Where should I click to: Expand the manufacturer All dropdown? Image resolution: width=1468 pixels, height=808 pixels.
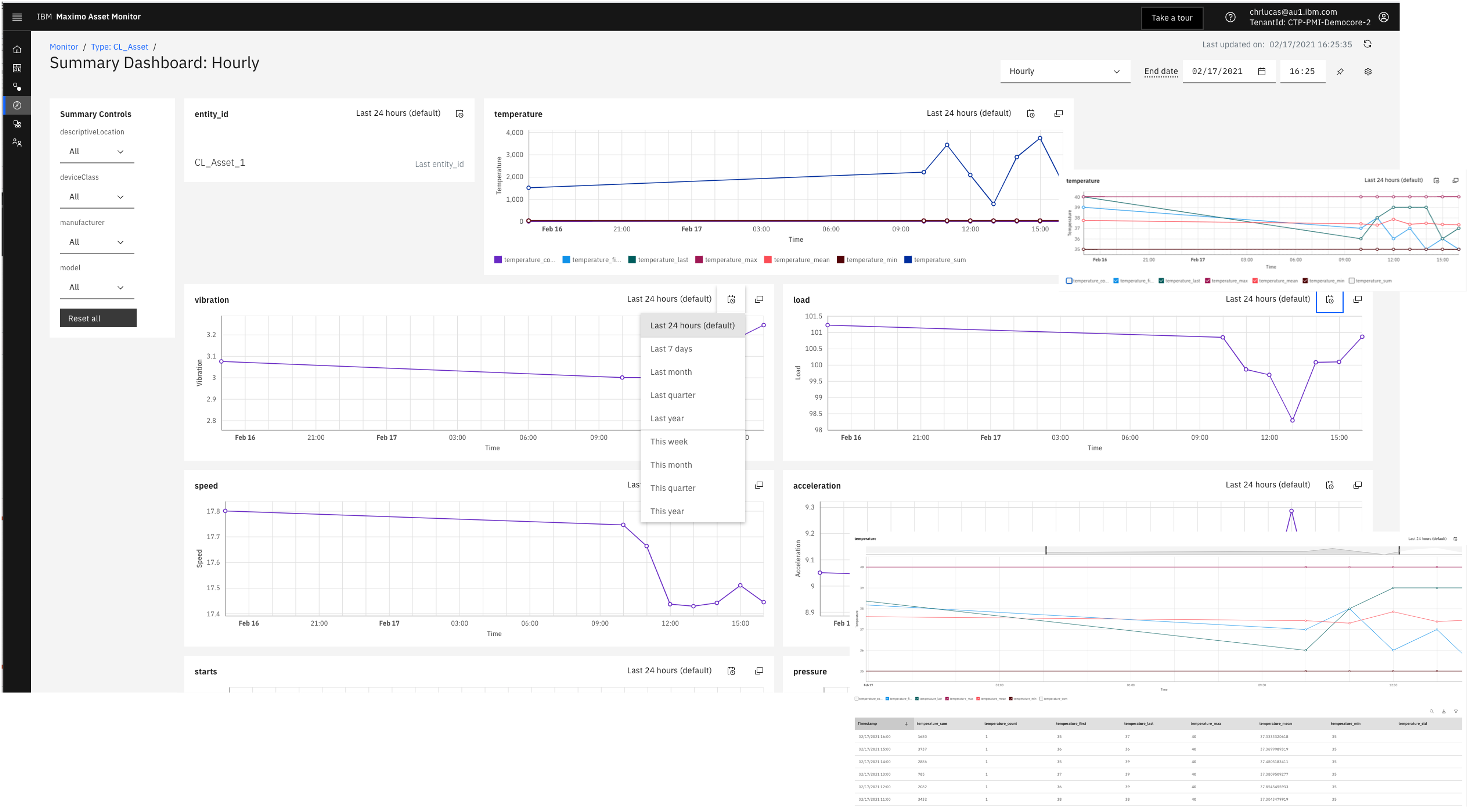[x=96, y=241]
